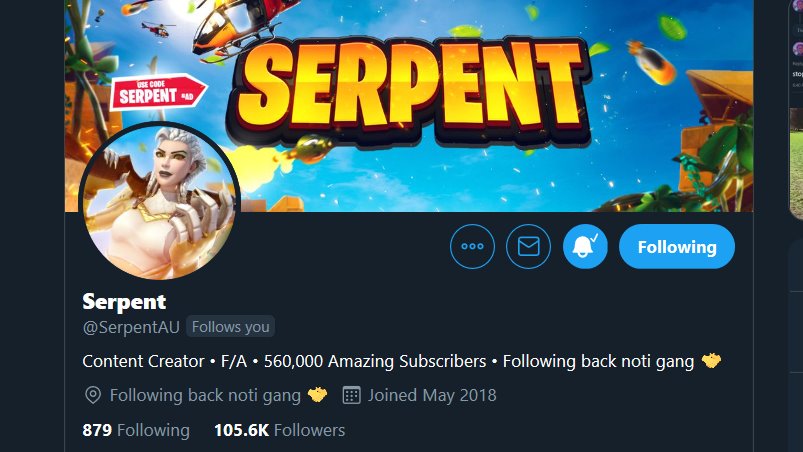Viewport: 803px width, 452px height.
Task: Click the Serpent display name
Action: click(x=124, y=301)
